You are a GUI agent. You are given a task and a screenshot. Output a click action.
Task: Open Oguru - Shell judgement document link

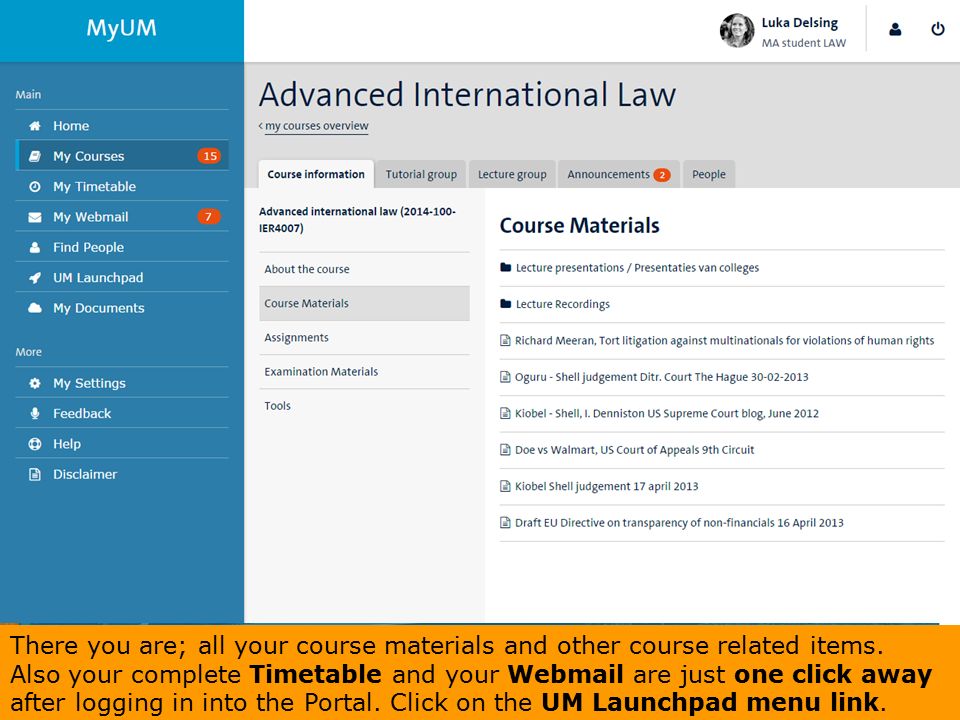661,377
